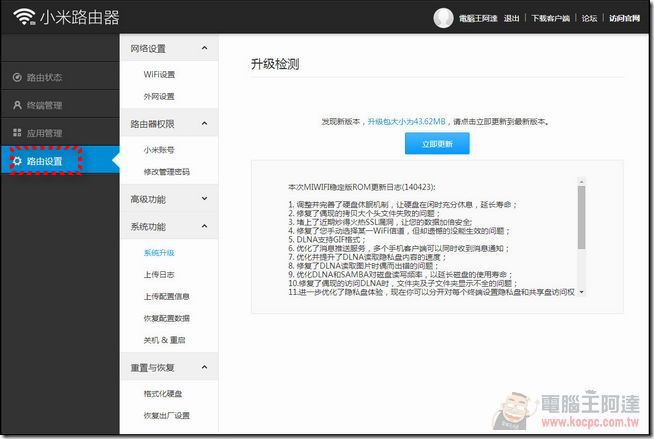Click the changelog scroll up arrow
654x439 pixels.
(x=581, y=181)
